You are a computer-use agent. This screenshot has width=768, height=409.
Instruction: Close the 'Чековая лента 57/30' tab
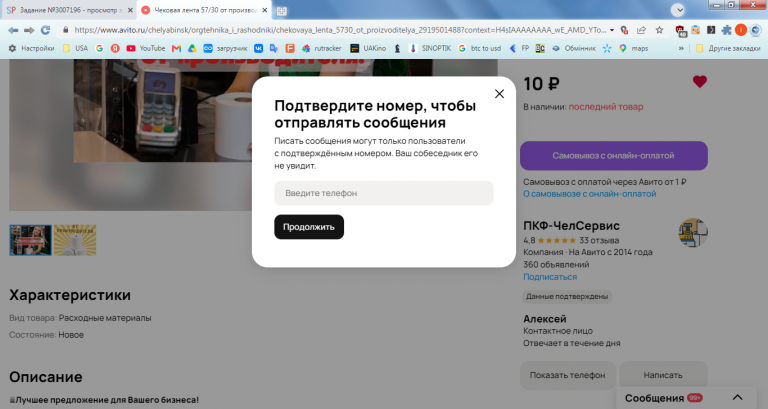(264, 10)
